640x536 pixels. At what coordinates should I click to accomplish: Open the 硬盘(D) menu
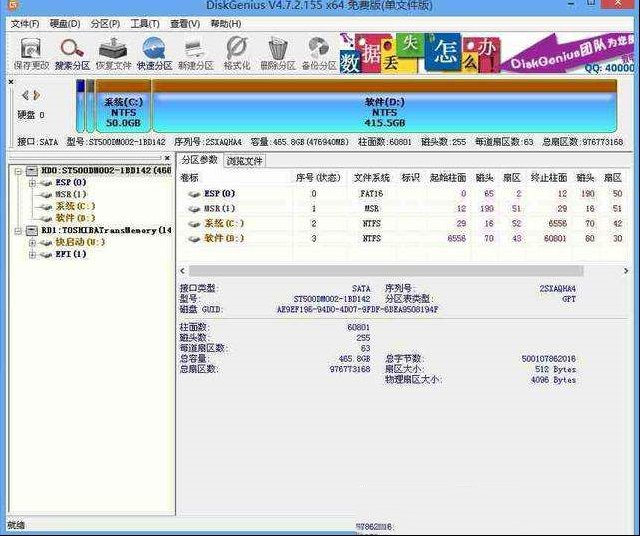point(65,24)
